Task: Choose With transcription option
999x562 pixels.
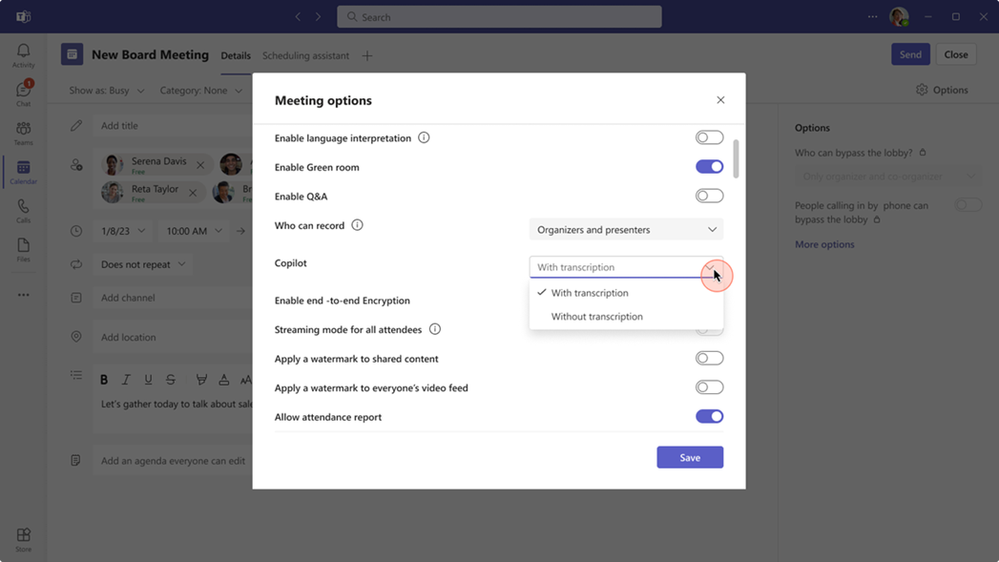Action: [590, 293]
